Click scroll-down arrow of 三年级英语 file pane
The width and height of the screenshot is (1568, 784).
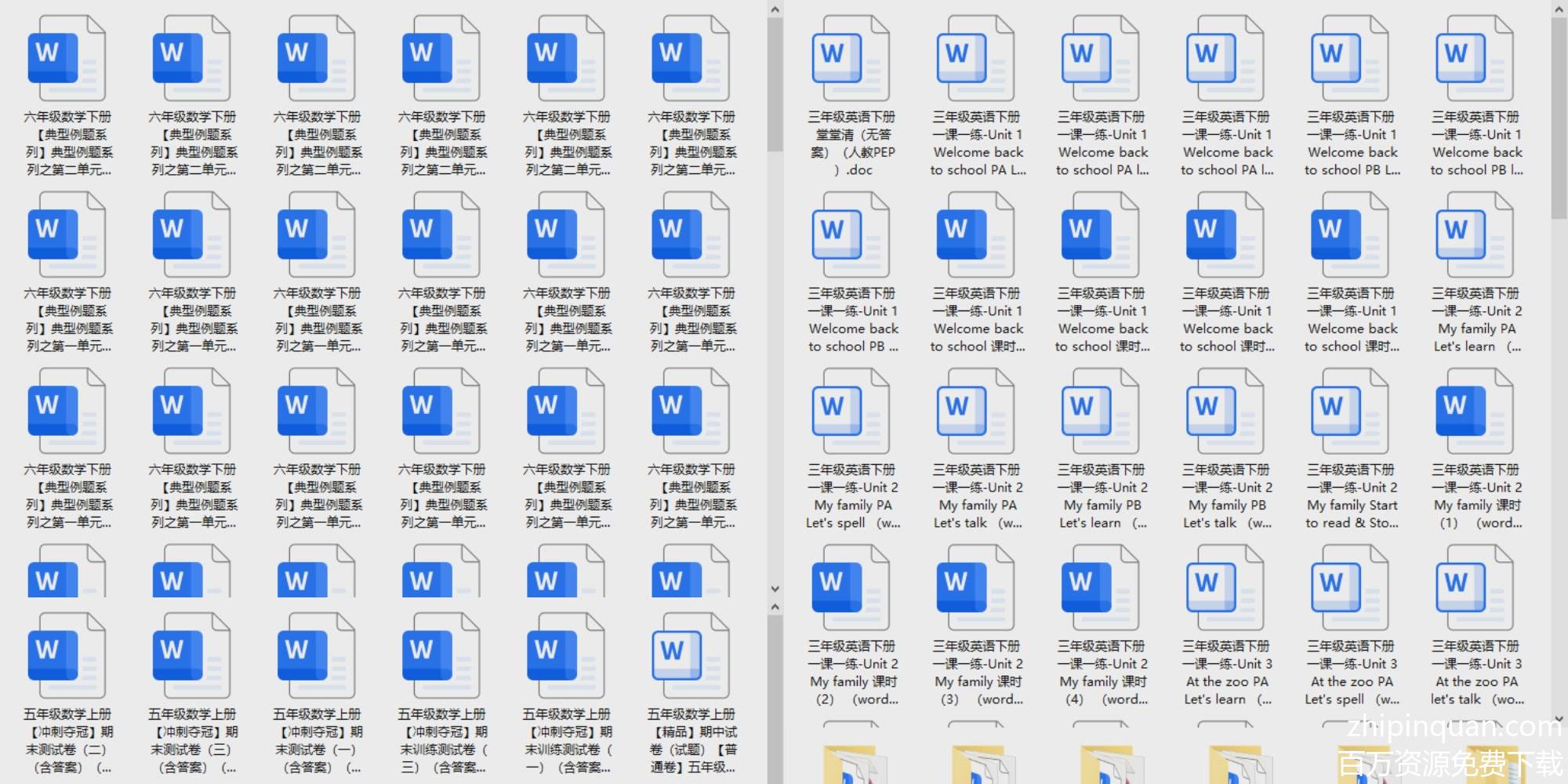1559,717
